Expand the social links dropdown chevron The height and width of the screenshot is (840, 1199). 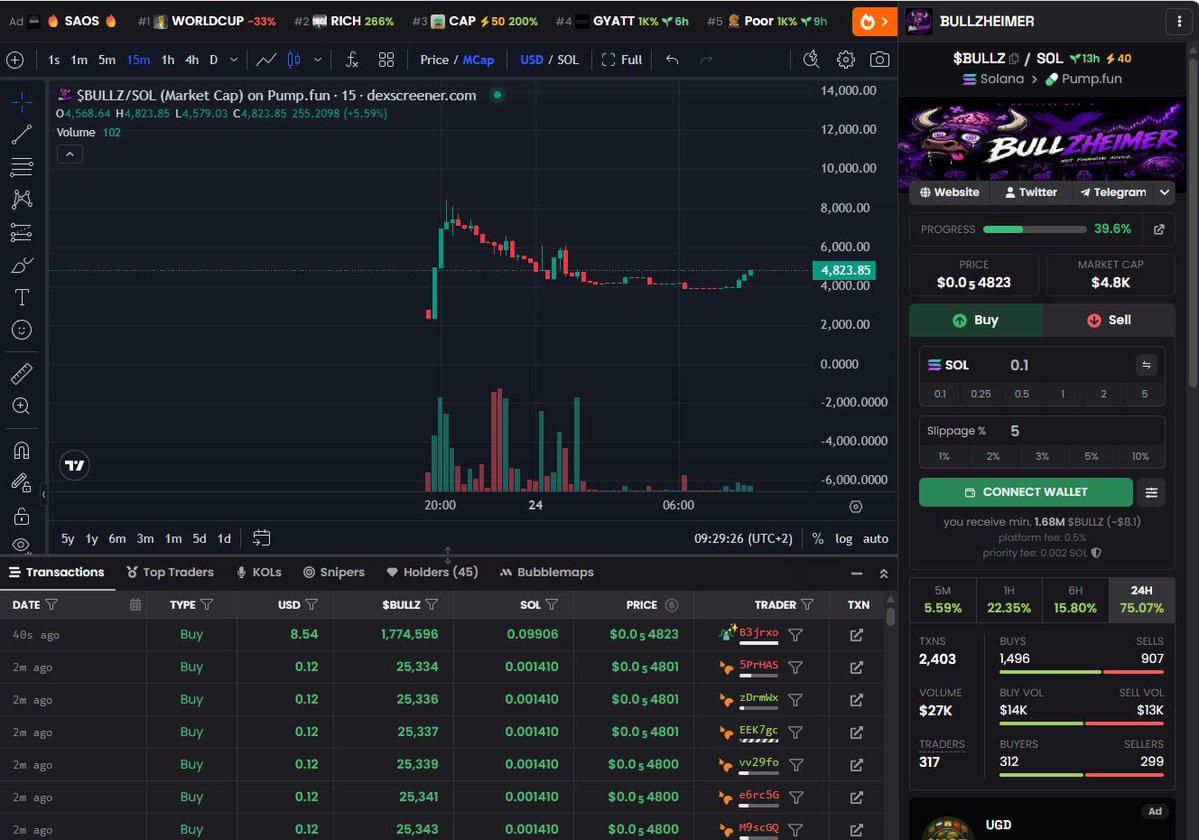click(1164, 193)
